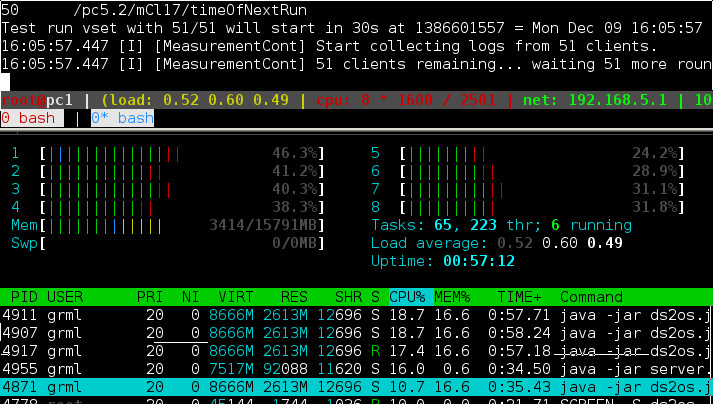Click CPU 7 usage meter bar

(542, 189)
